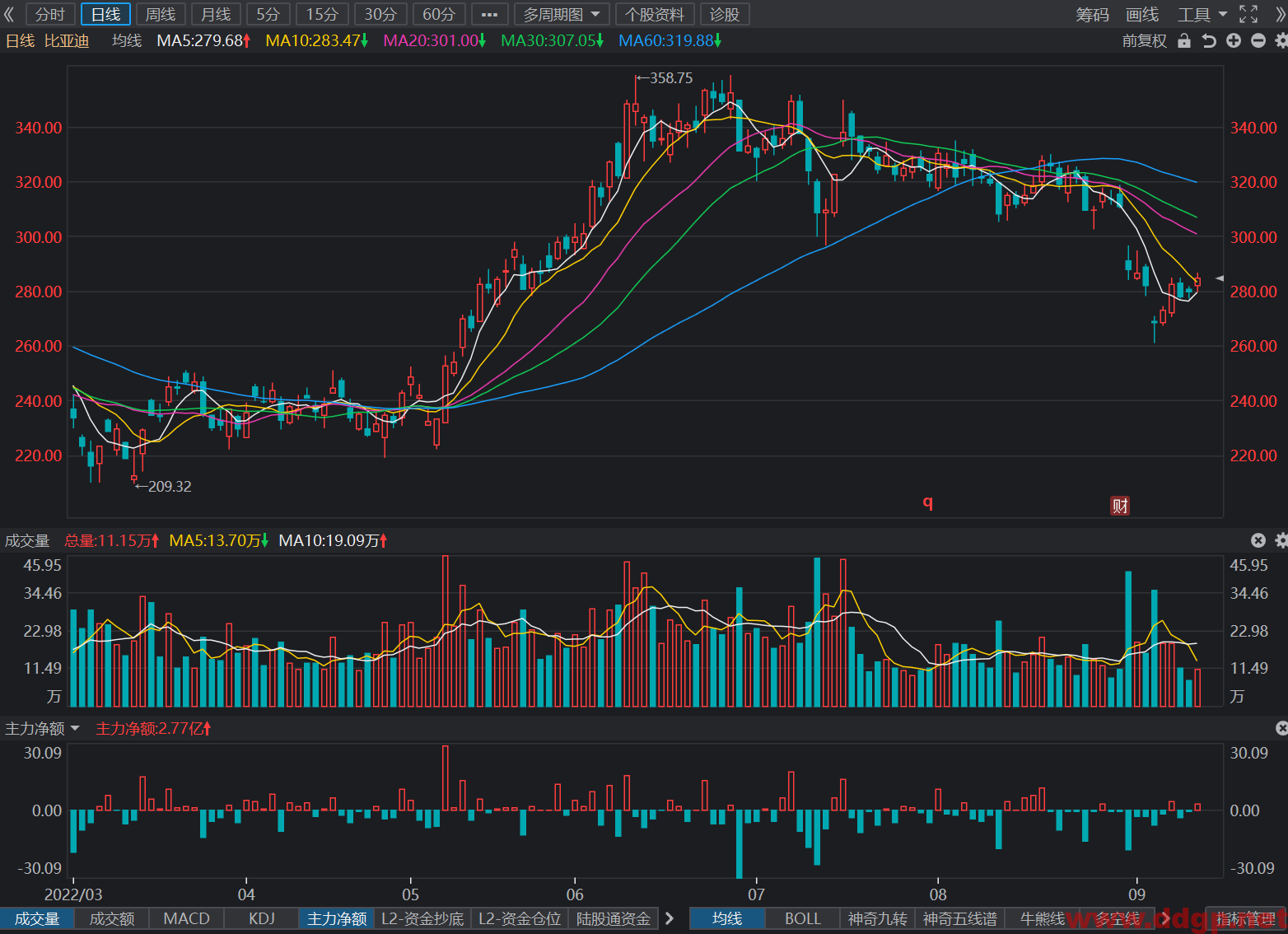Click the MA20:301.00 magenta legend
Viewport: 1288px width, 934px height.
pyautogui.click(x=435, y=40)
